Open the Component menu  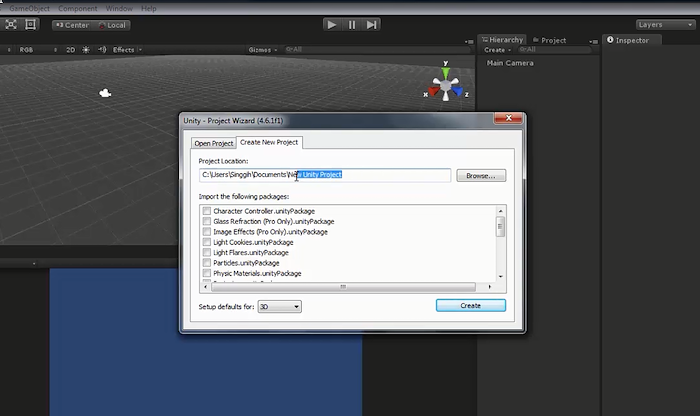(x=78, y=8)
